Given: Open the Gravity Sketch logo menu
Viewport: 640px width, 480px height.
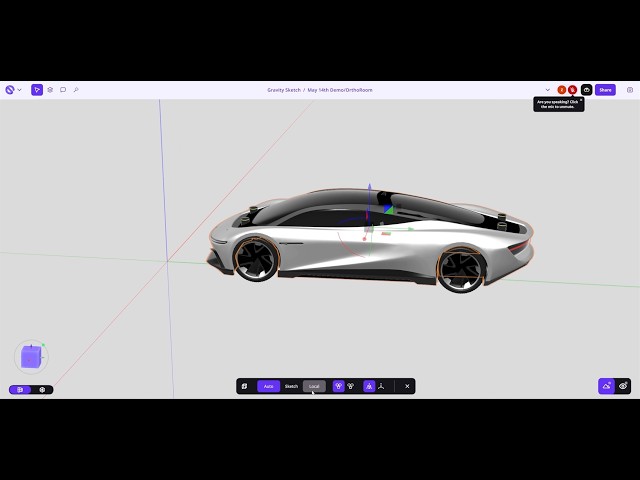Looking at the screenshot, I should point(10,90).
